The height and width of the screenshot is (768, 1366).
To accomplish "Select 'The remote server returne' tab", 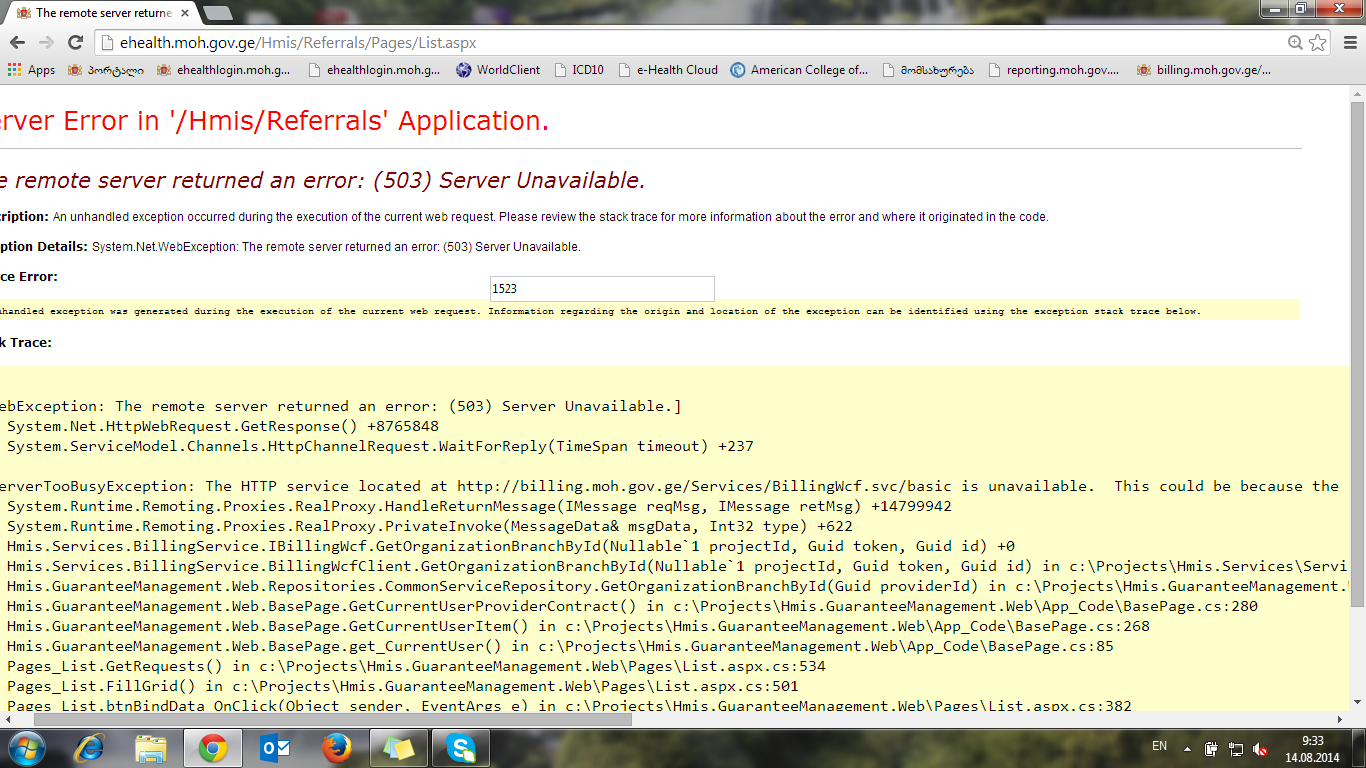I will (100, 13).
